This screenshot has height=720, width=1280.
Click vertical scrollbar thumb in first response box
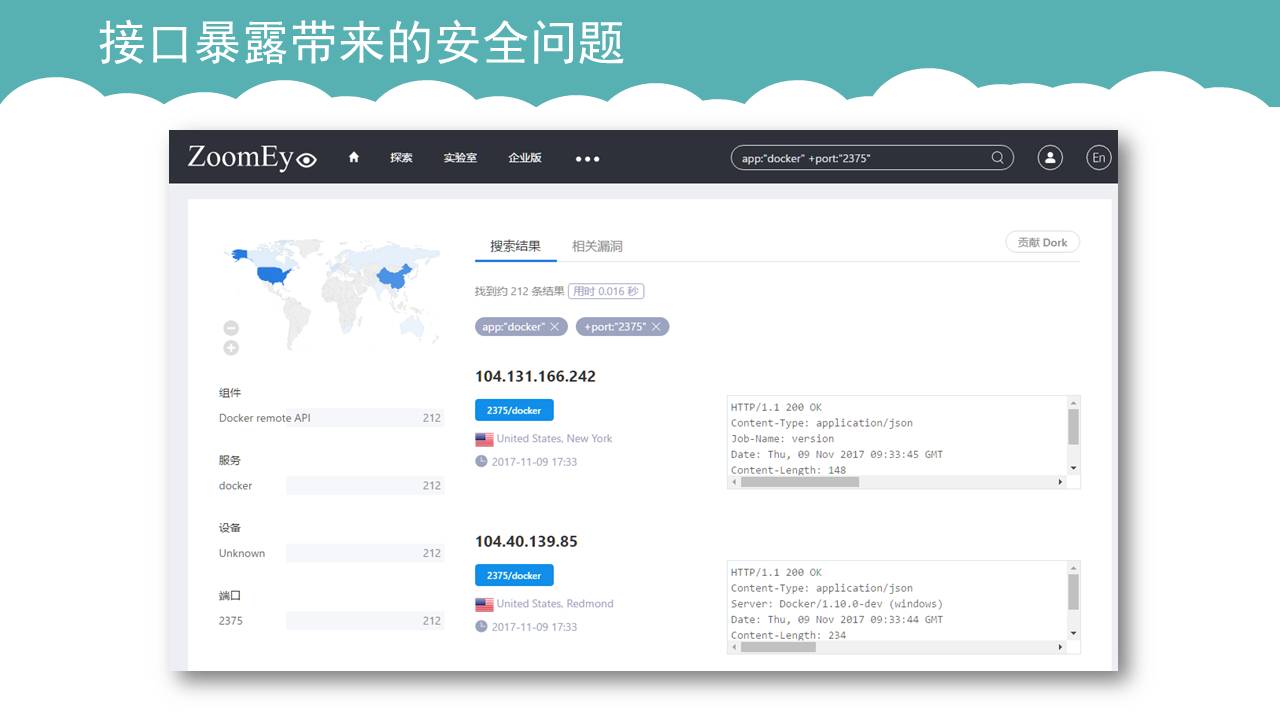[1073, 426]
